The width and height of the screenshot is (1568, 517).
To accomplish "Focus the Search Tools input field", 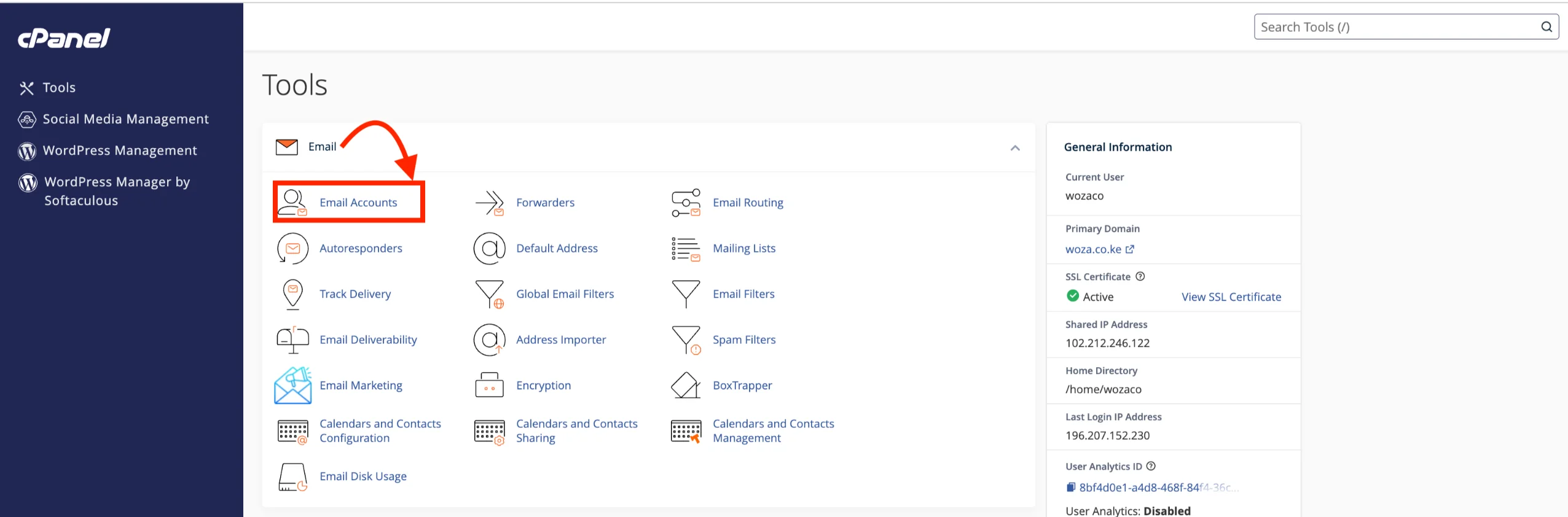I will [x=1406, y=27].
